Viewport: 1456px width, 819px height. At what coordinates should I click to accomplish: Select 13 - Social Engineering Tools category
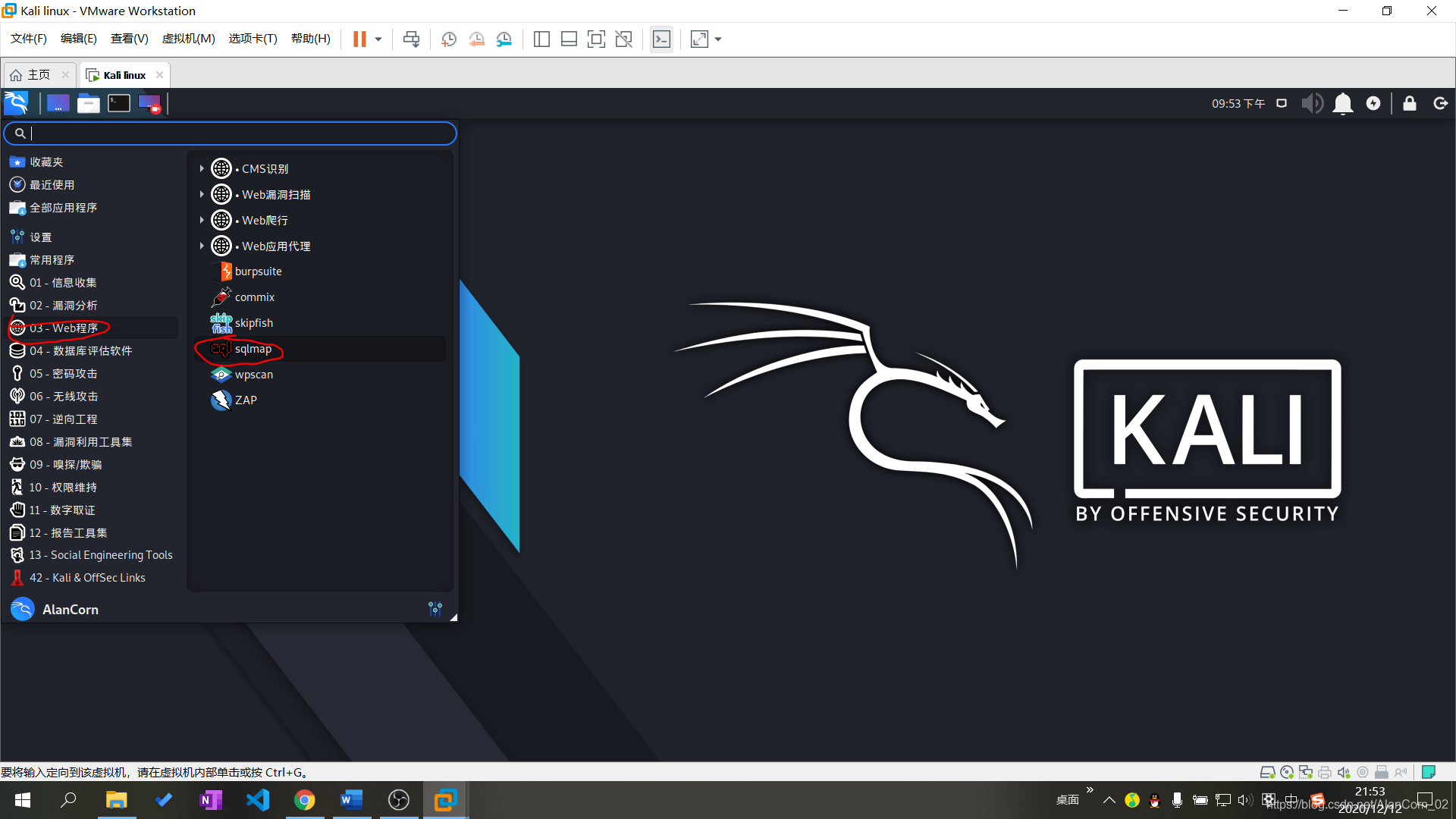coord(93,555)
